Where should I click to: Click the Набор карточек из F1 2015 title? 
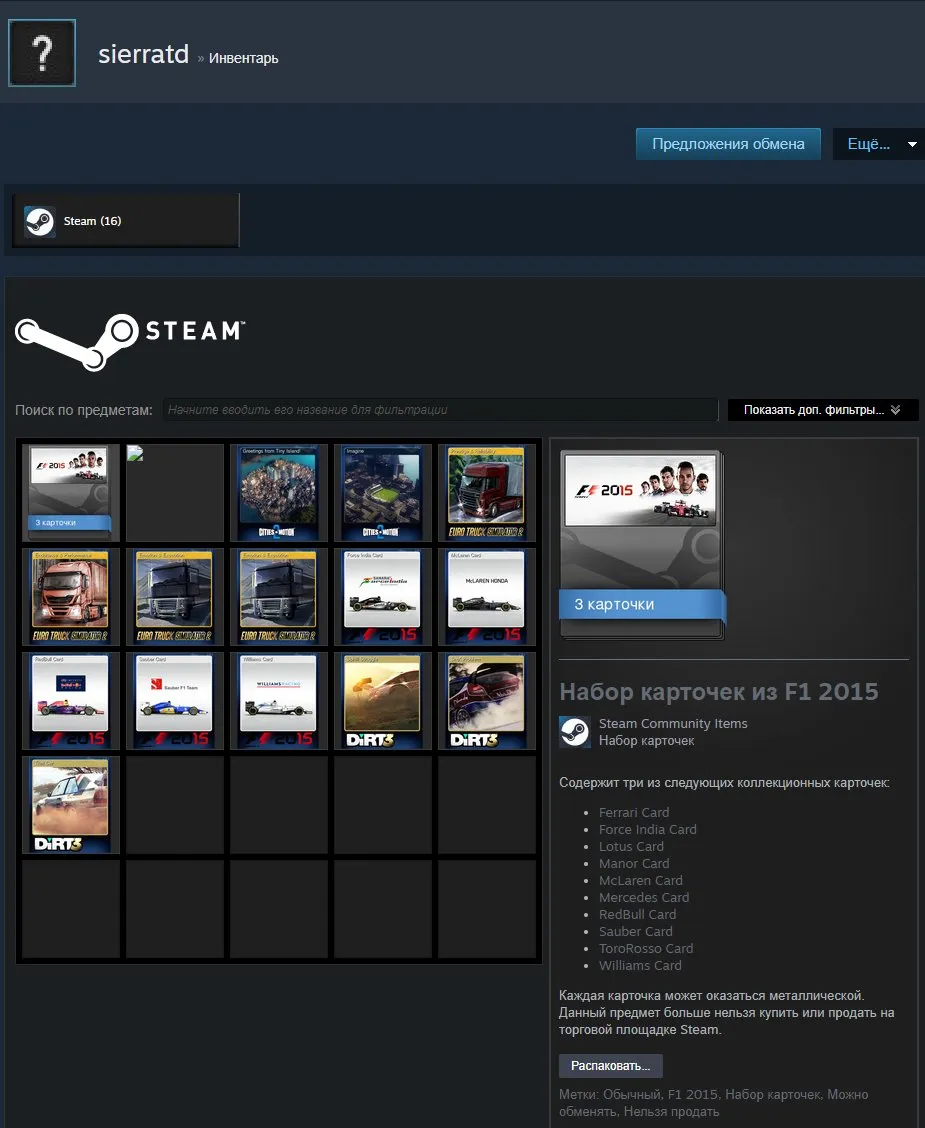click(x=719, y=691)
